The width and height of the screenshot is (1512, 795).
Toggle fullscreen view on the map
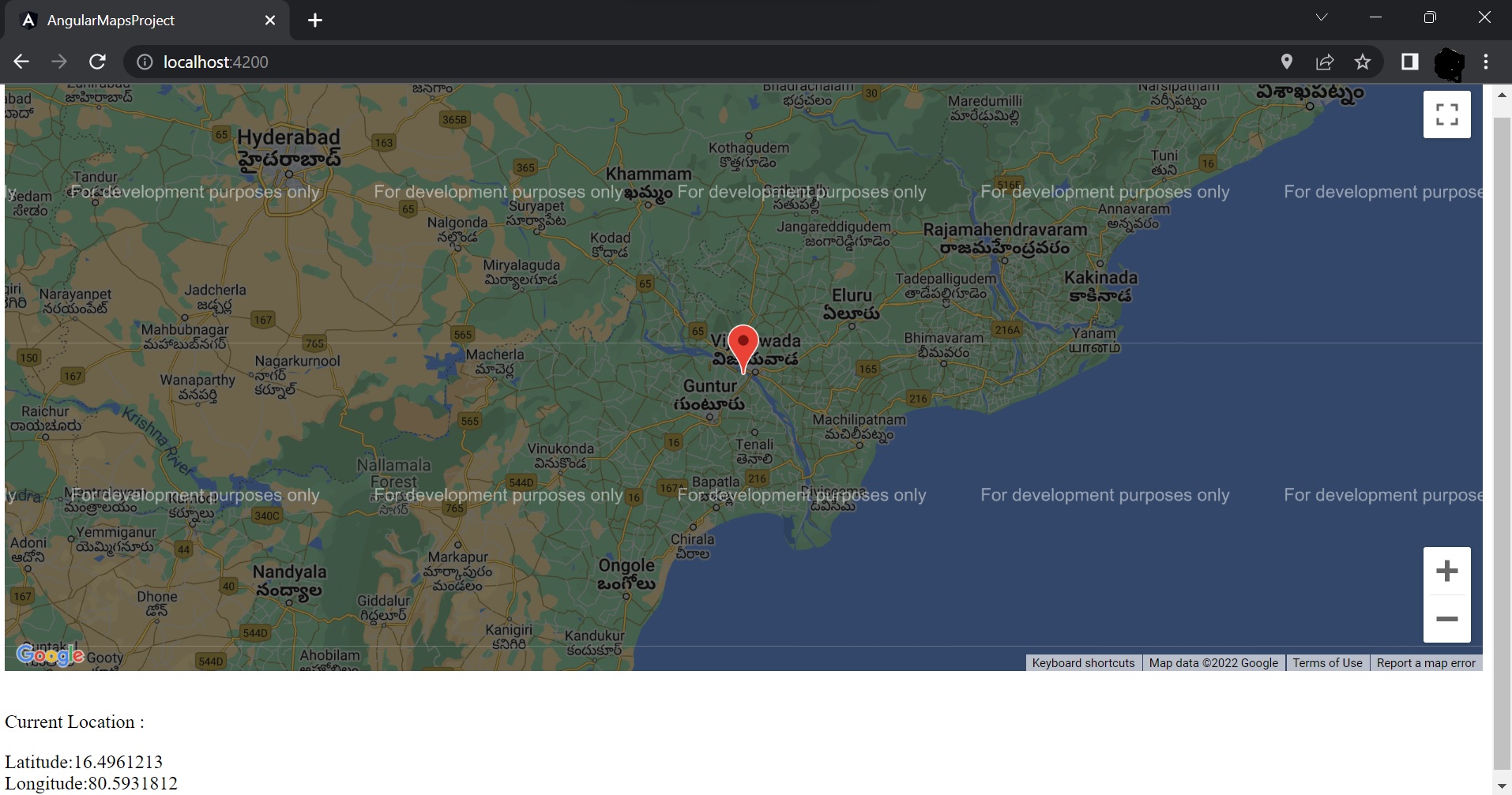point(1446,114)
